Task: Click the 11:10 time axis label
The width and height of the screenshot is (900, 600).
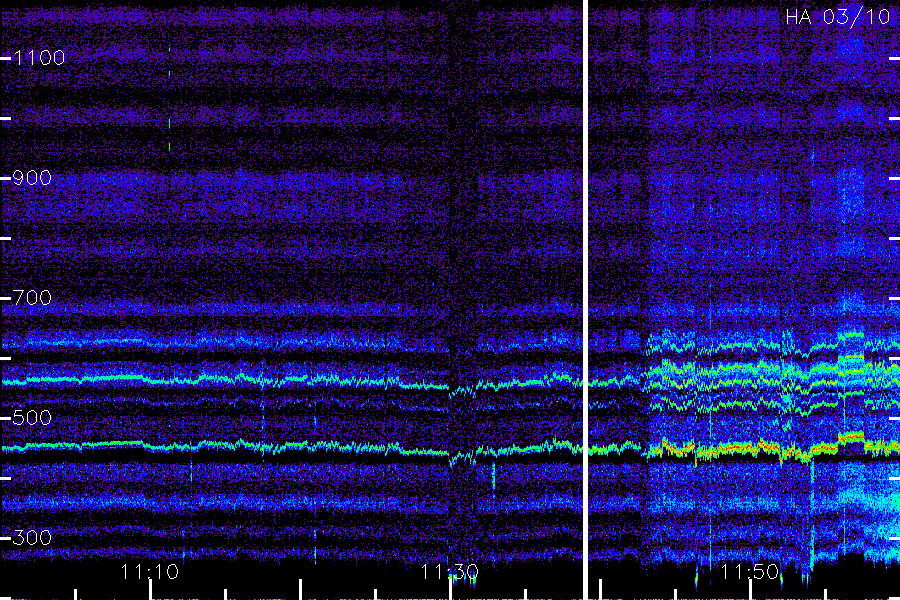Action: 150,572
